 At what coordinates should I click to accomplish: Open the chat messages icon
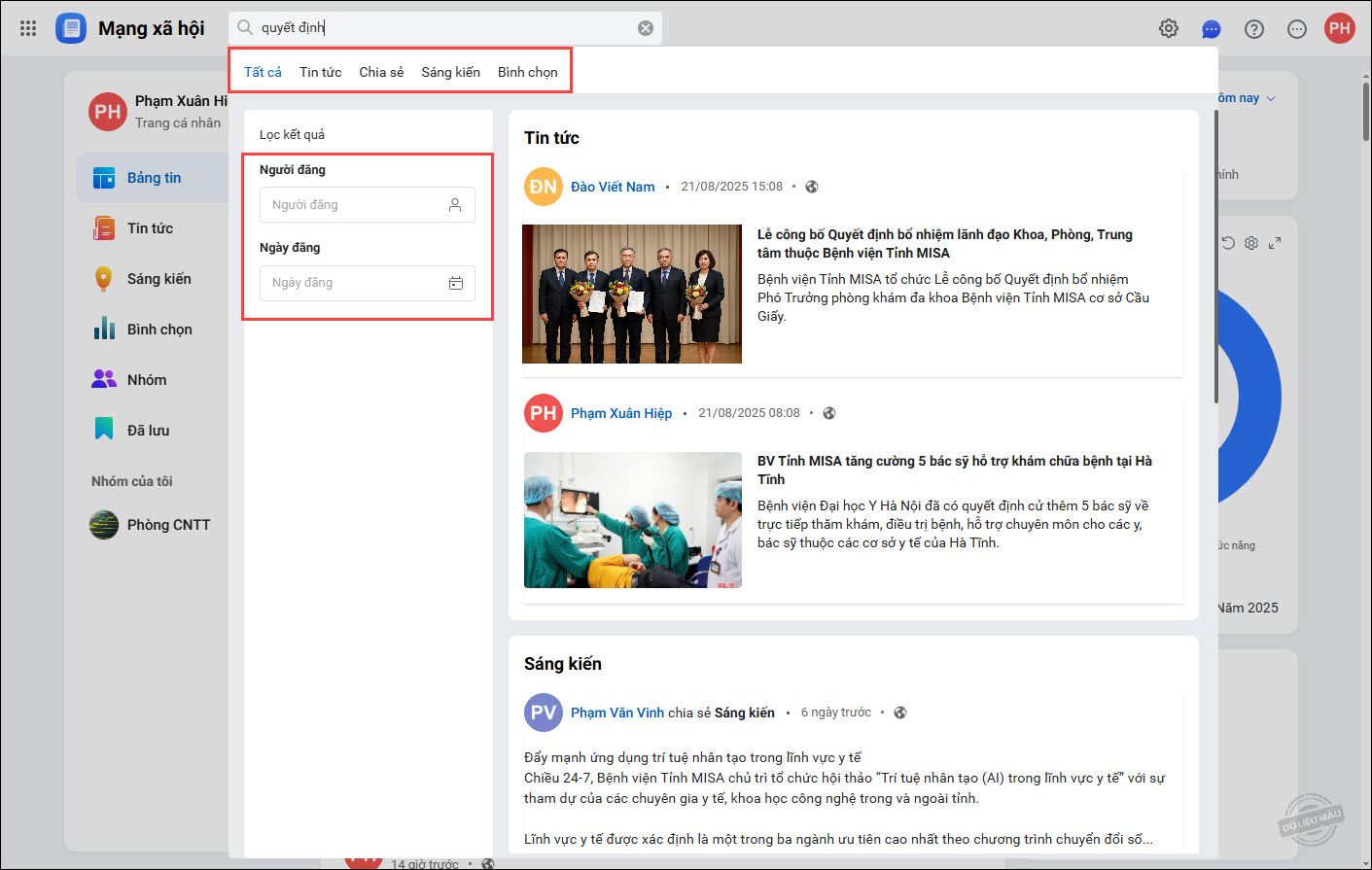pos(1212,29)
